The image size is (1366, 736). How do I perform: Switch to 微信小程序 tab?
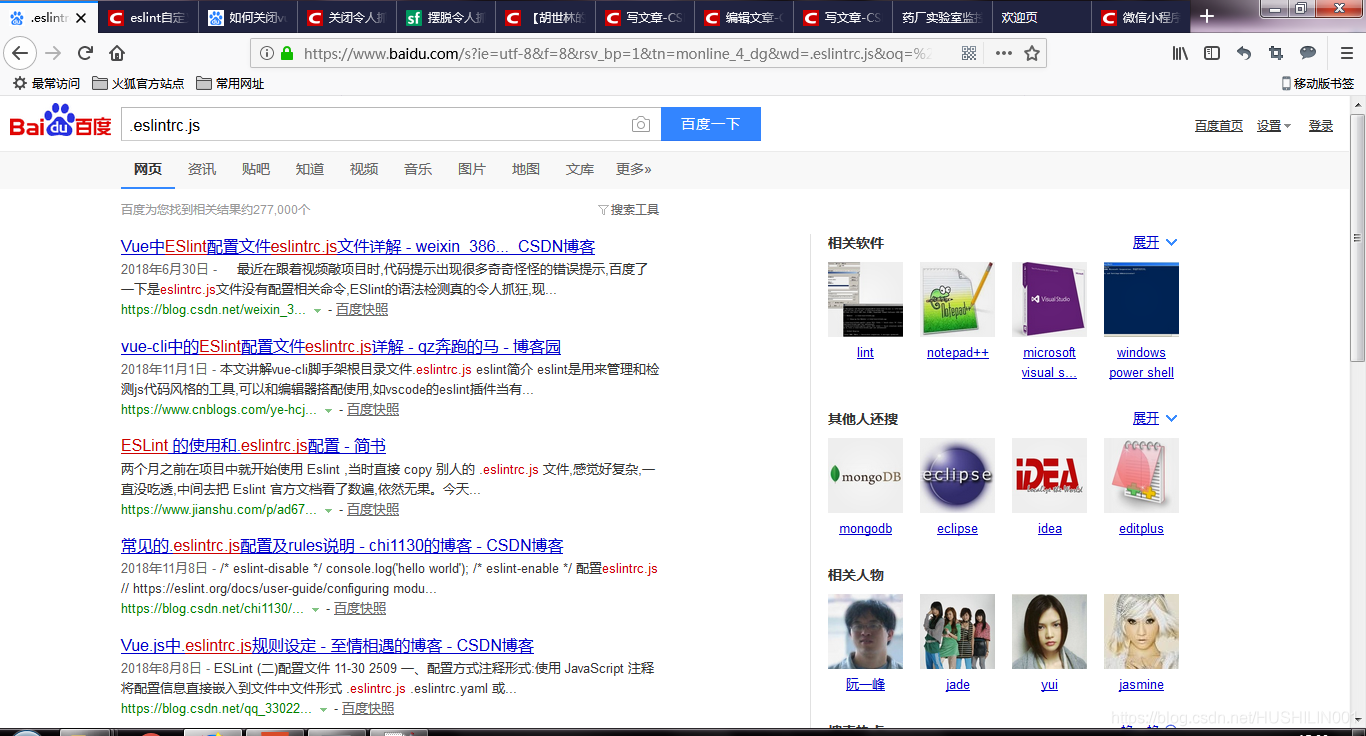pyautogui.click(x=1140, y=18)
